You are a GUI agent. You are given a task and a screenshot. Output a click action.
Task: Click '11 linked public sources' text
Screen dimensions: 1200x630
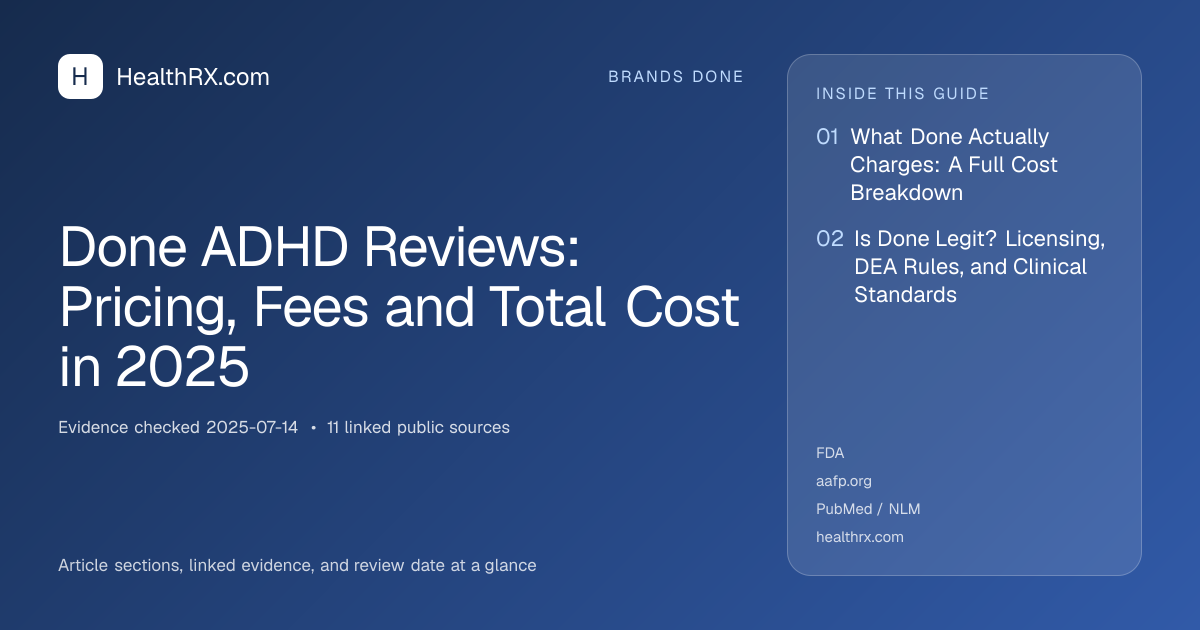coord(418,427)
